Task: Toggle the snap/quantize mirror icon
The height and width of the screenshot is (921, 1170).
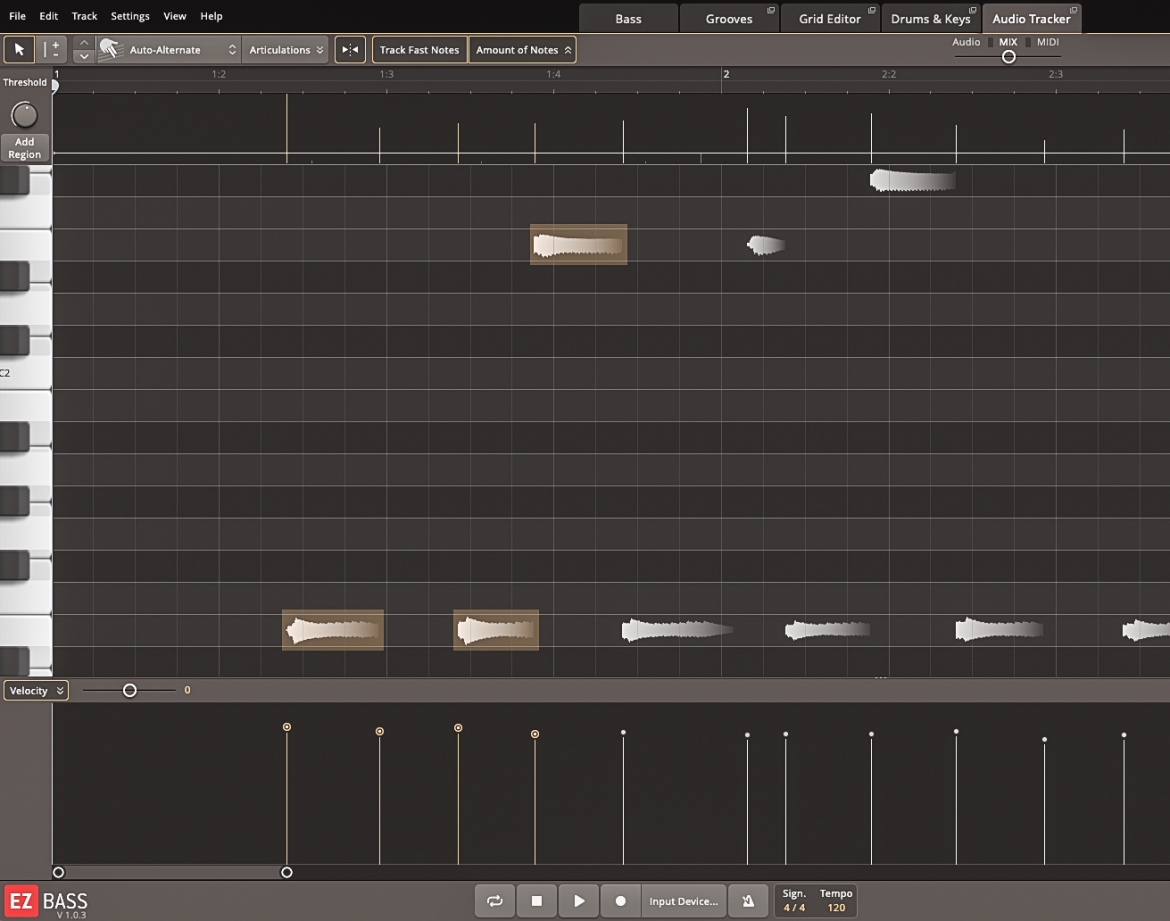Action: click(350, 50)
